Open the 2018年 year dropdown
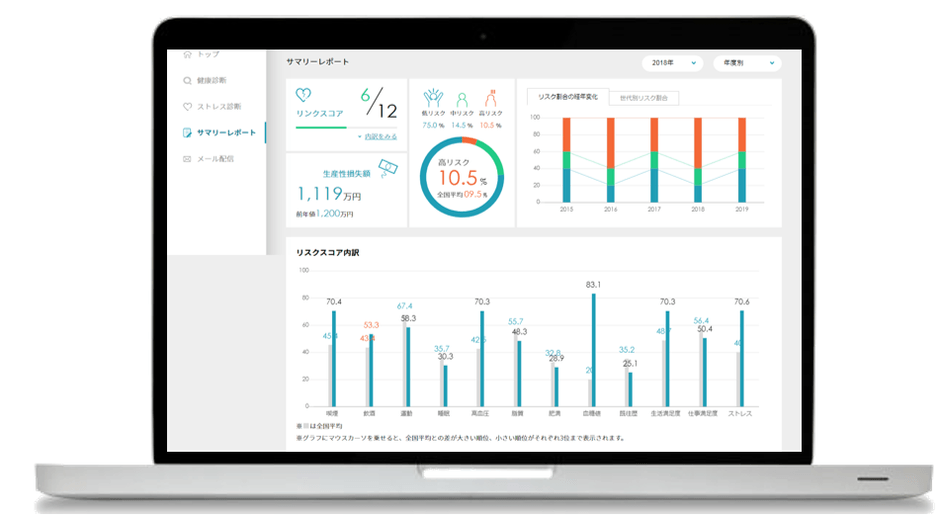This screenshot has height=525, width=940. pyautogui.click(x=673, y=63)
